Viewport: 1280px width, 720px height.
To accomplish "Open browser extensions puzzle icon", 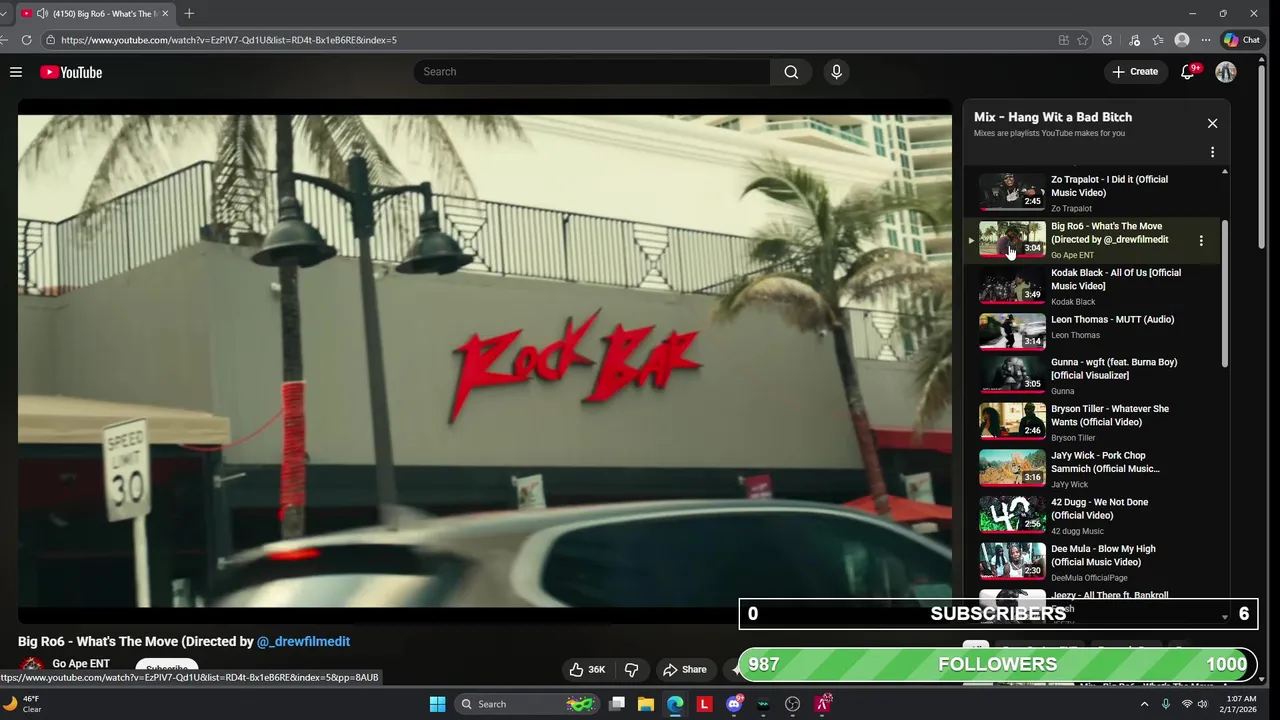I will (1107, 40).
